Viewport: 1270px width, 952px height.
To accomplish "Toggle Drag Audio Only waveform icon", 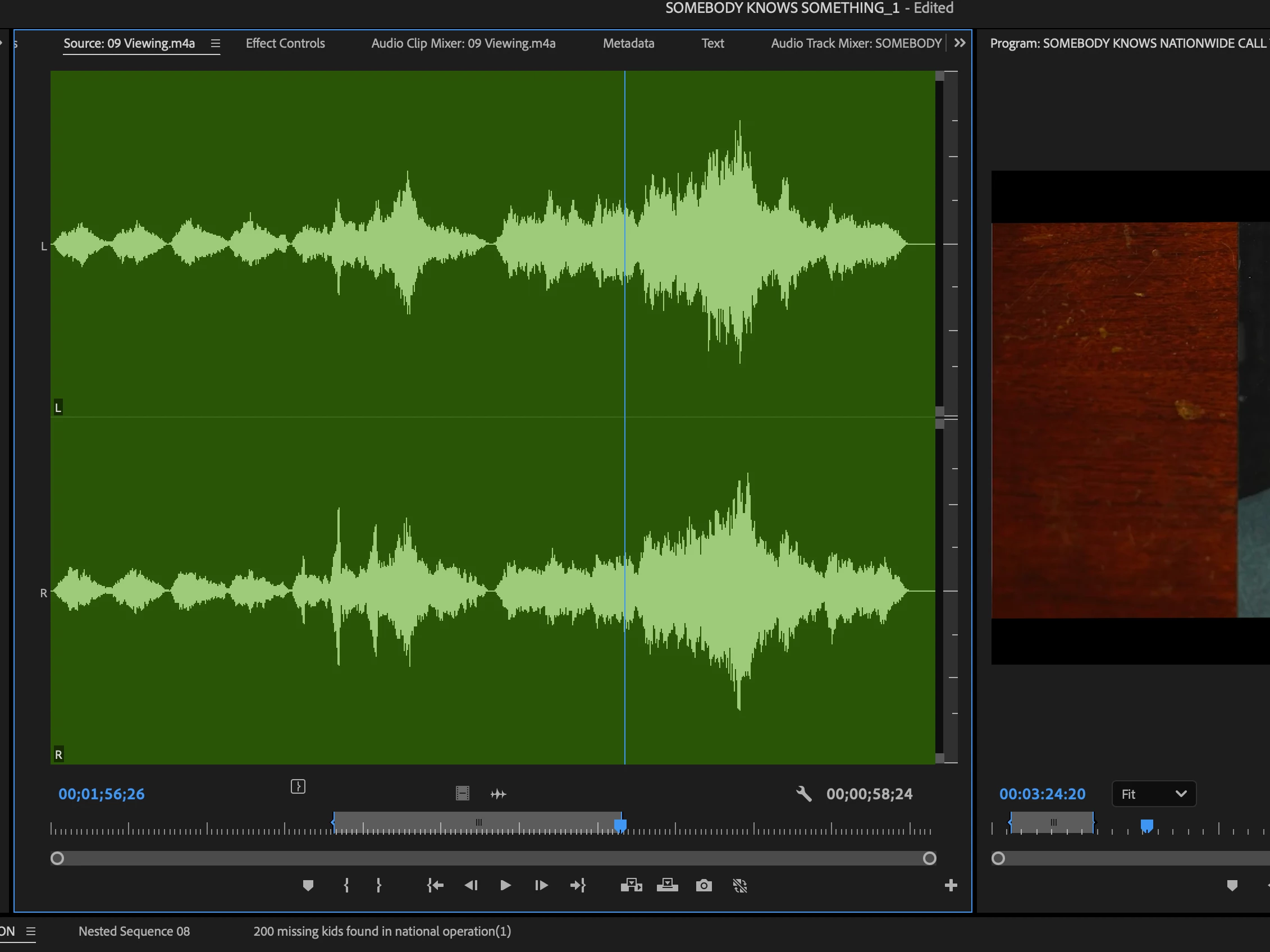I will click(499, 794).
